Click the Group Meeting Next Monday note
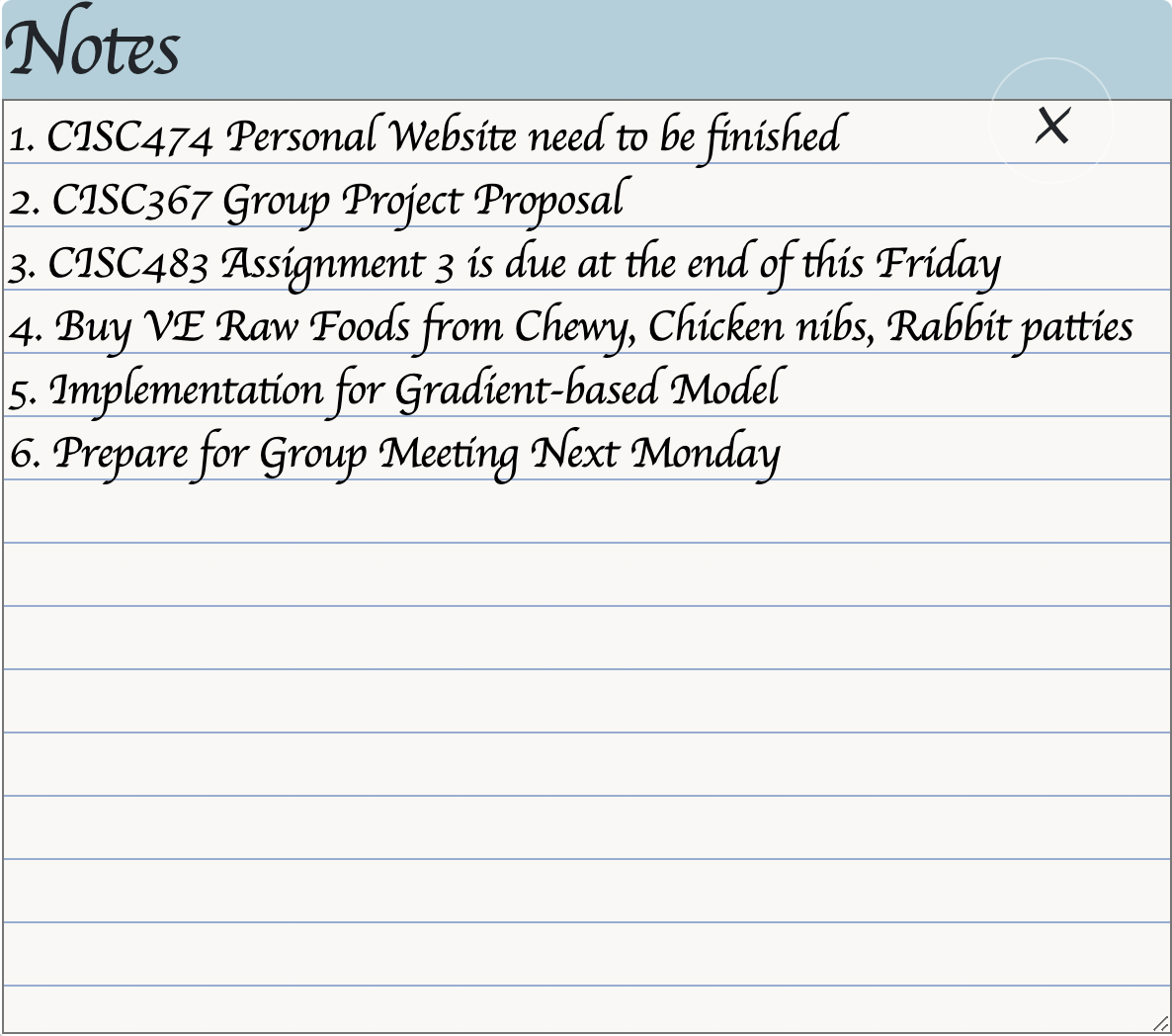The height and width of the screenshot is (1036, 1172). (x=395, y=453)
